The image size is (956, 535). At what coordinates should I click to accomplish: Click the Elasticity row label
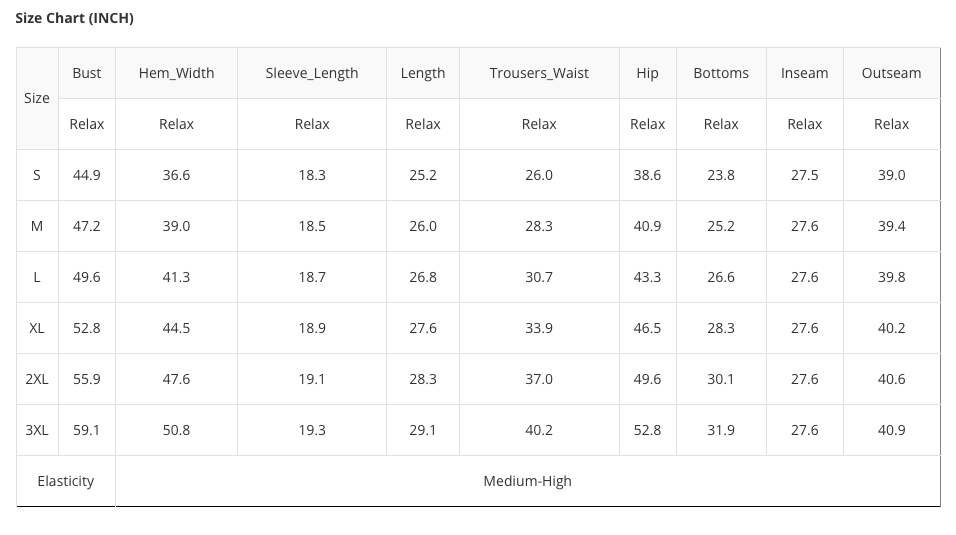(x=66, y=481)
